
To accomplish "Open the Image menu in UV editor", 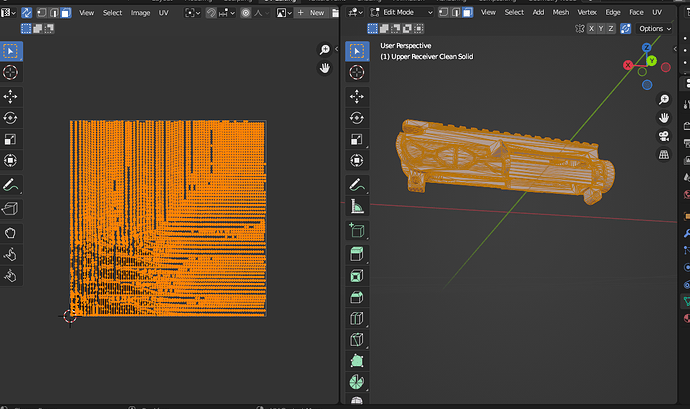I will (x=140, y=13).
